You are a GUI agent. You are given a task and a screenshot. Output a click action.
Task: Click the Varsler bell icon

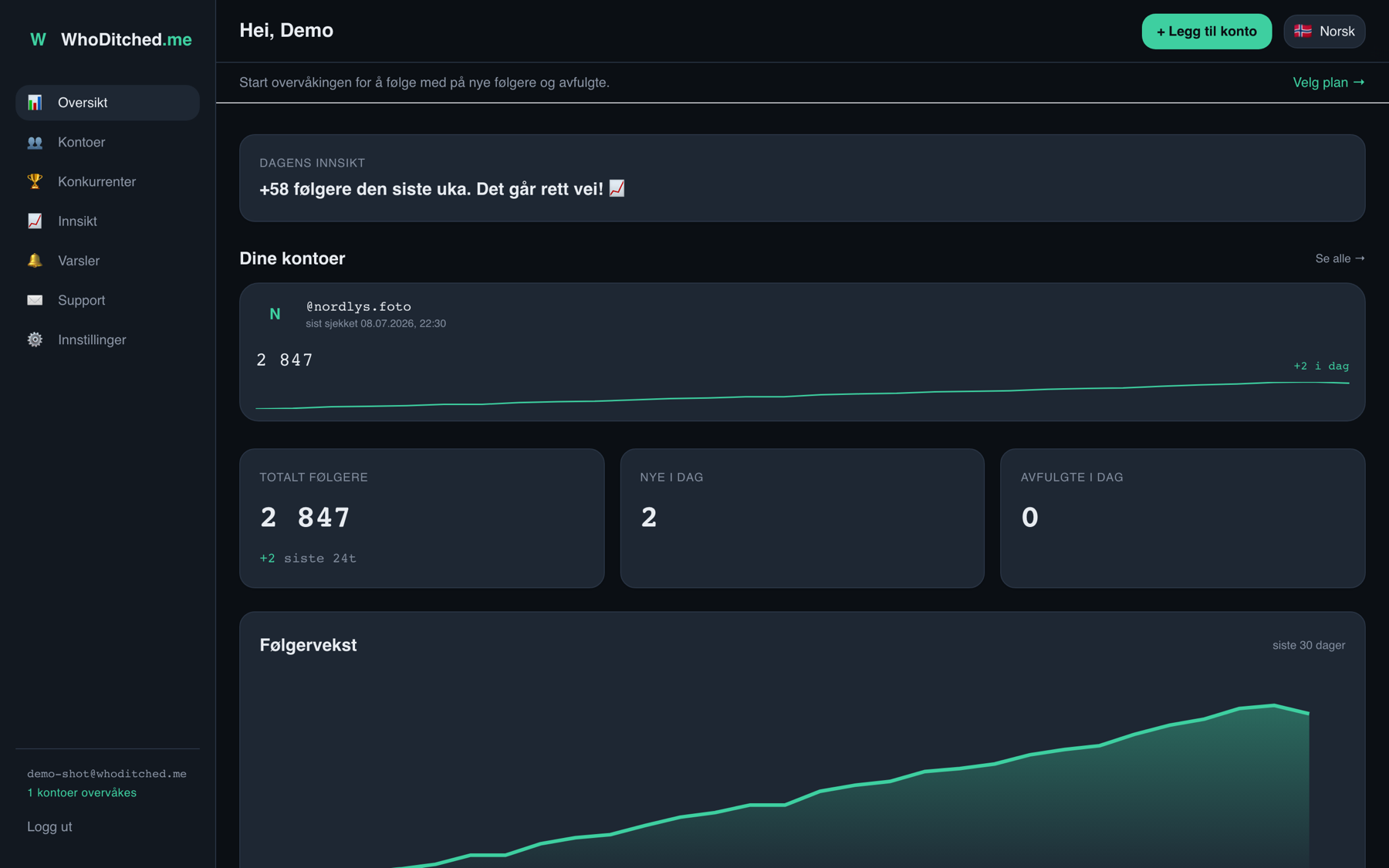tap(35, 261)
